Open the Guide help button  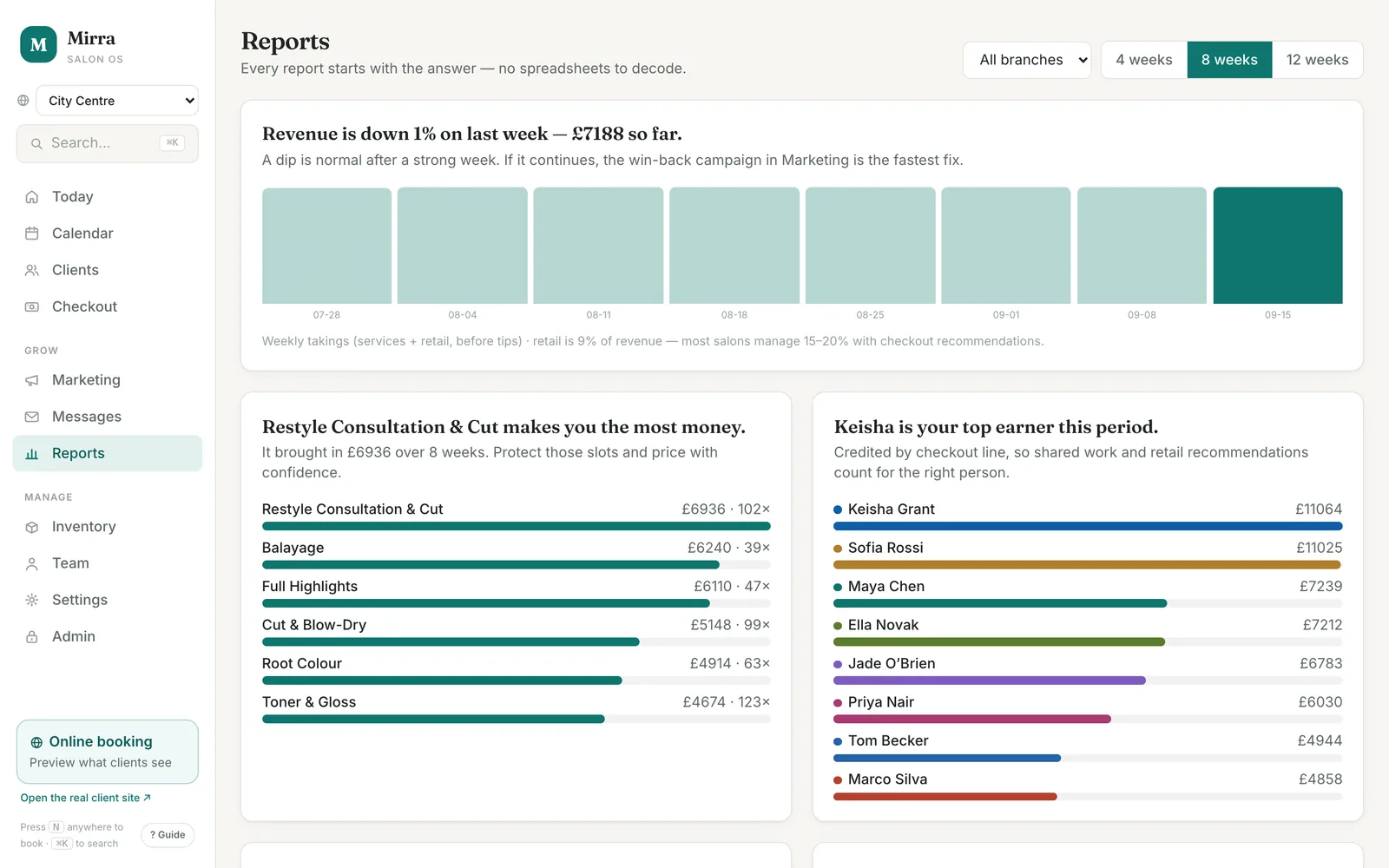click(x=168, y=835)
